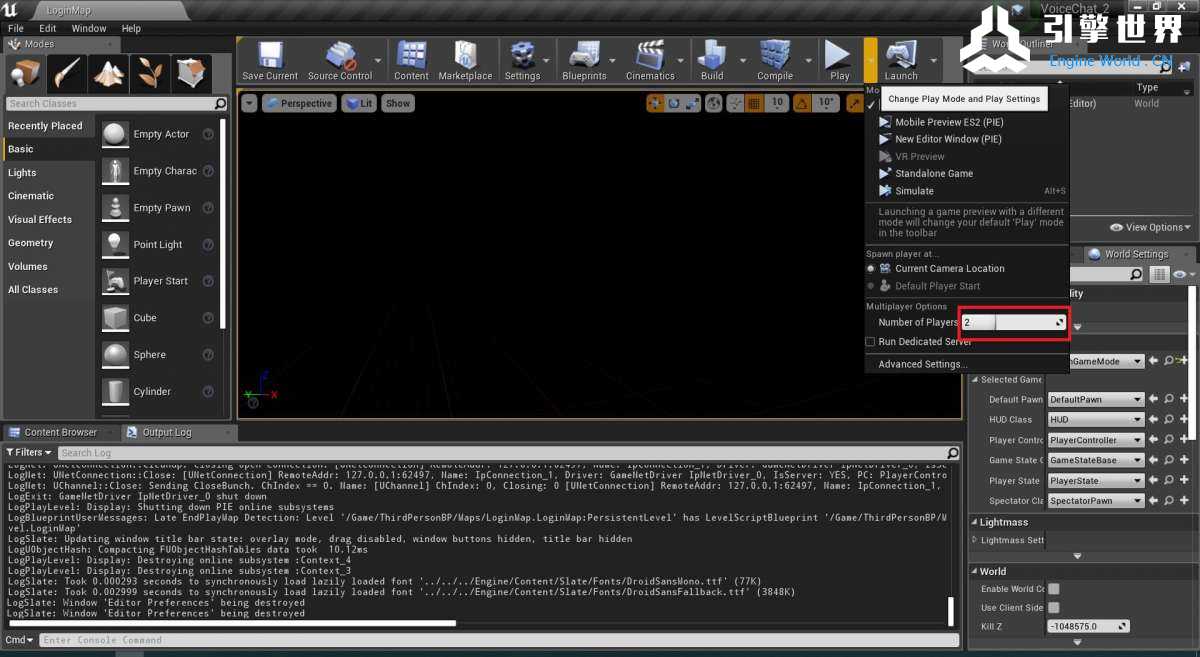This screenshot has height=657, width=1200.
Task: Choose Standalone Game play mode
Action: pos(934,173)
